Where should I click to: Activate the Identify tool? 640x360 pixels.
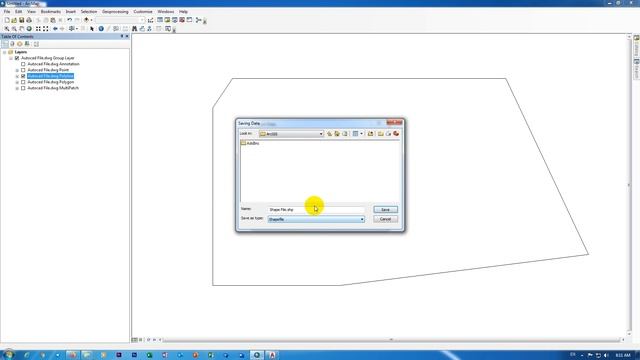[x=101, y=29]
